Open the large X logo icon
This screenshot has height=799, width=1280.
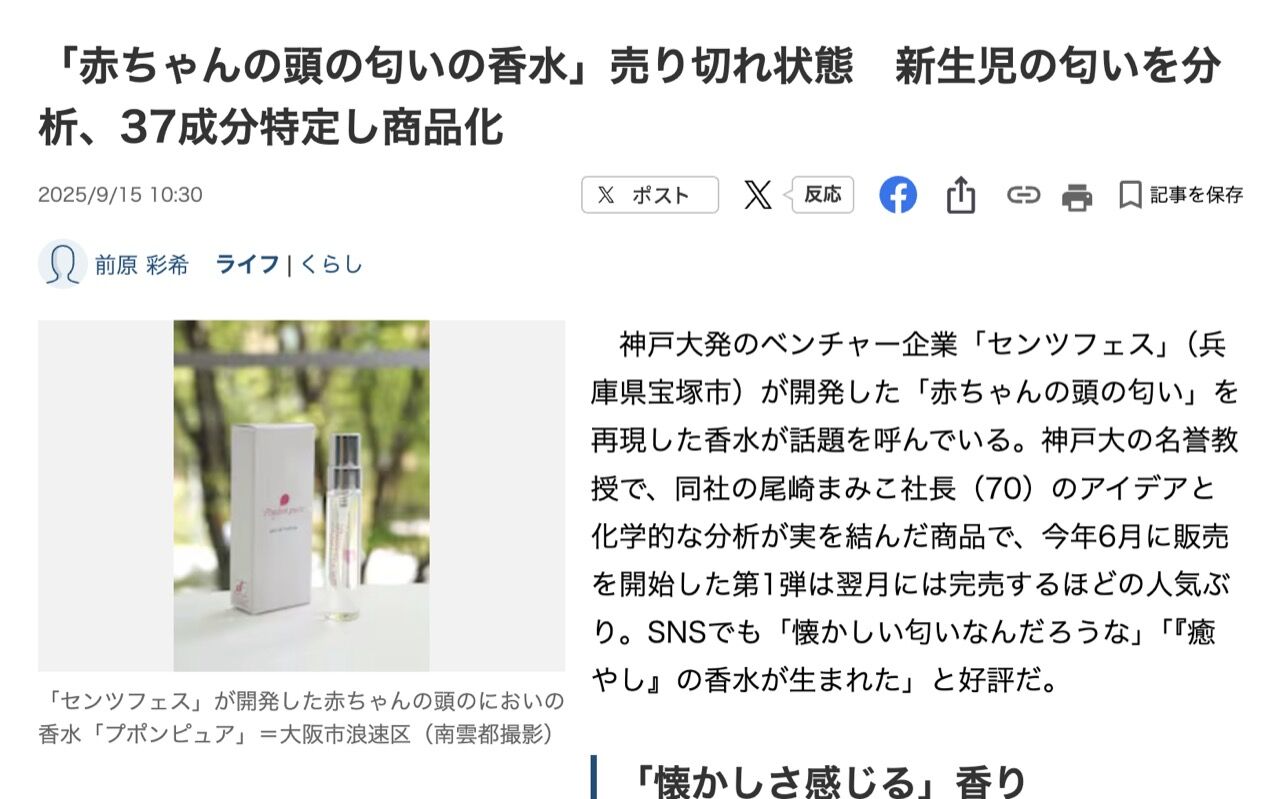pos(758,195)
